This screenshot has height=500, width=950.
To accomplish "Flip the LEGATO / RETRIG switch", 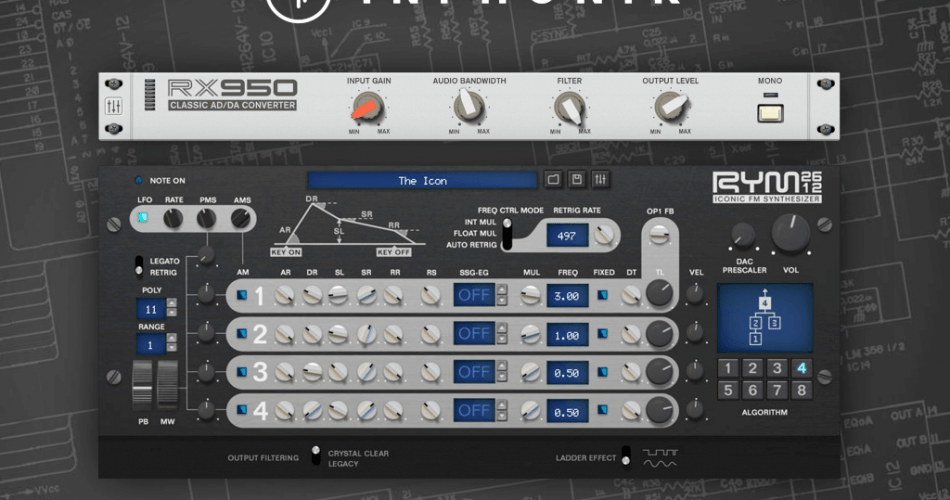I will tap(139, 266).
